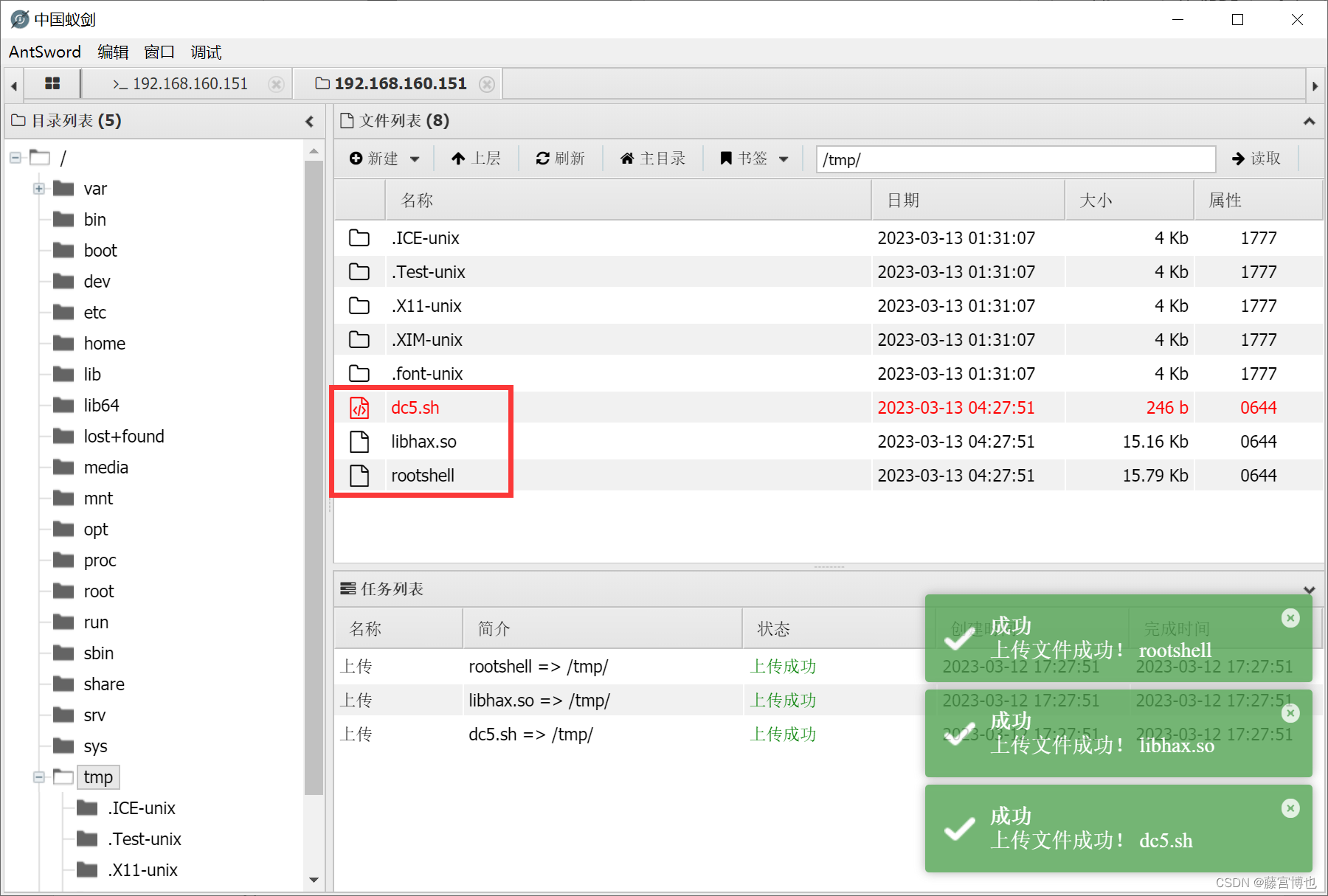Go to 主目录
Image resolution: width=1328 pixels, height=896 pixels.
click(x=653, y=159)
